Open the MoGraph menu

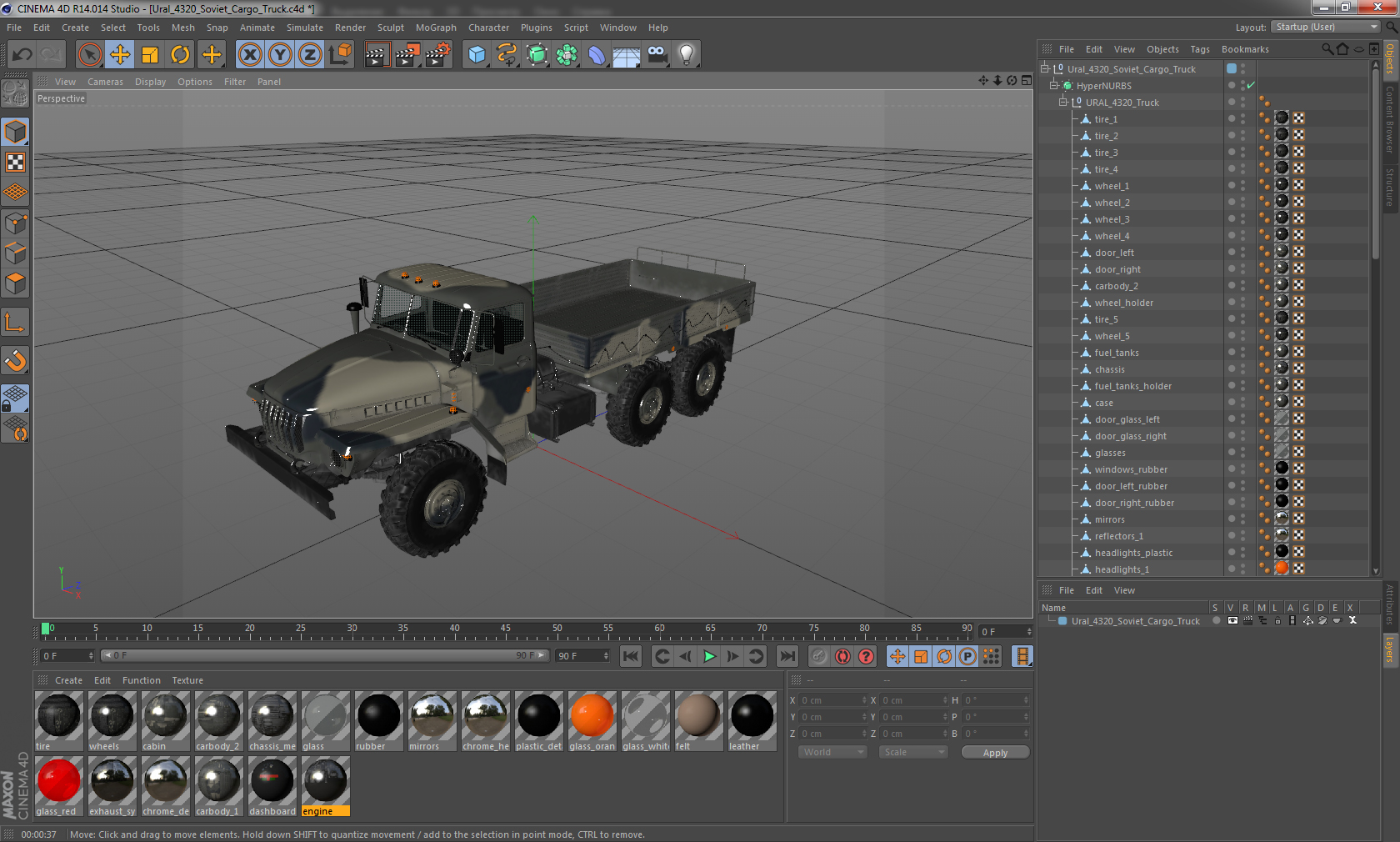click(436, 28)
